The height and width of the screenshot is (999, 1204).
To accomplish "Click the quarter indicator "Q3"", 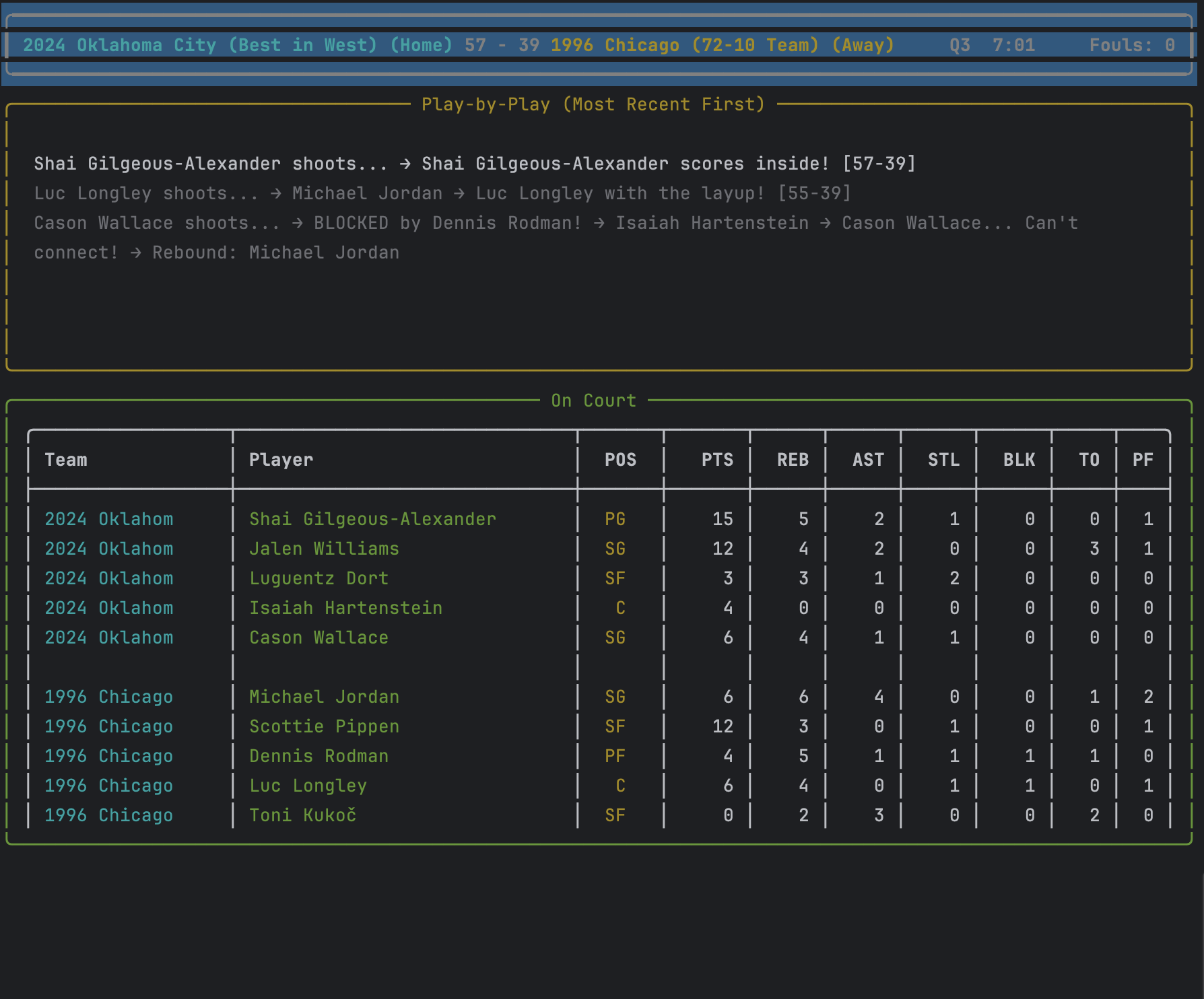I will 960,45.
